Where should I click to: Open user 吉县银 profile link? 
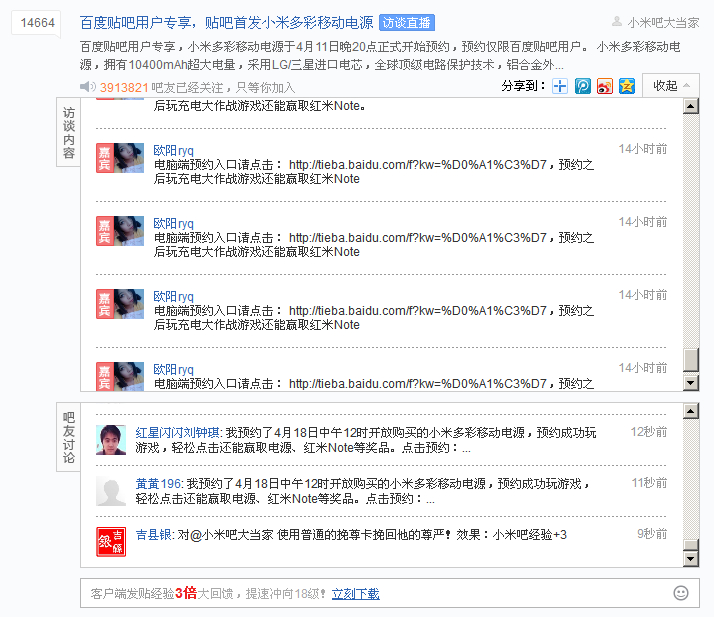[153, 535]
